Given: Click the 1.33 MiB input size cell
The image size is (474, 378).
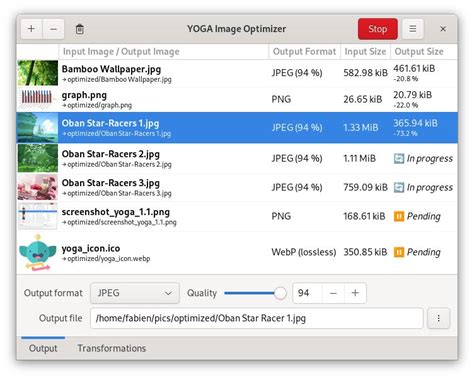Looking at the screenshot, I should [361, 127].
